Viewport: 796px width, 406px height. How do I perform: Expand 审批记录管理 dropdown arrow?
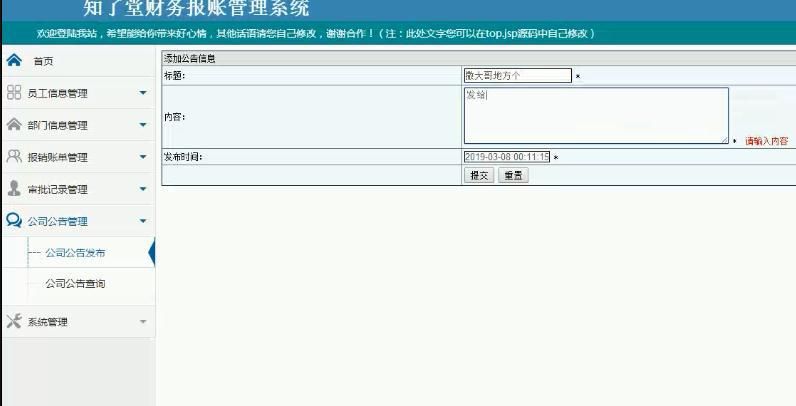click(x=143, y=189)
